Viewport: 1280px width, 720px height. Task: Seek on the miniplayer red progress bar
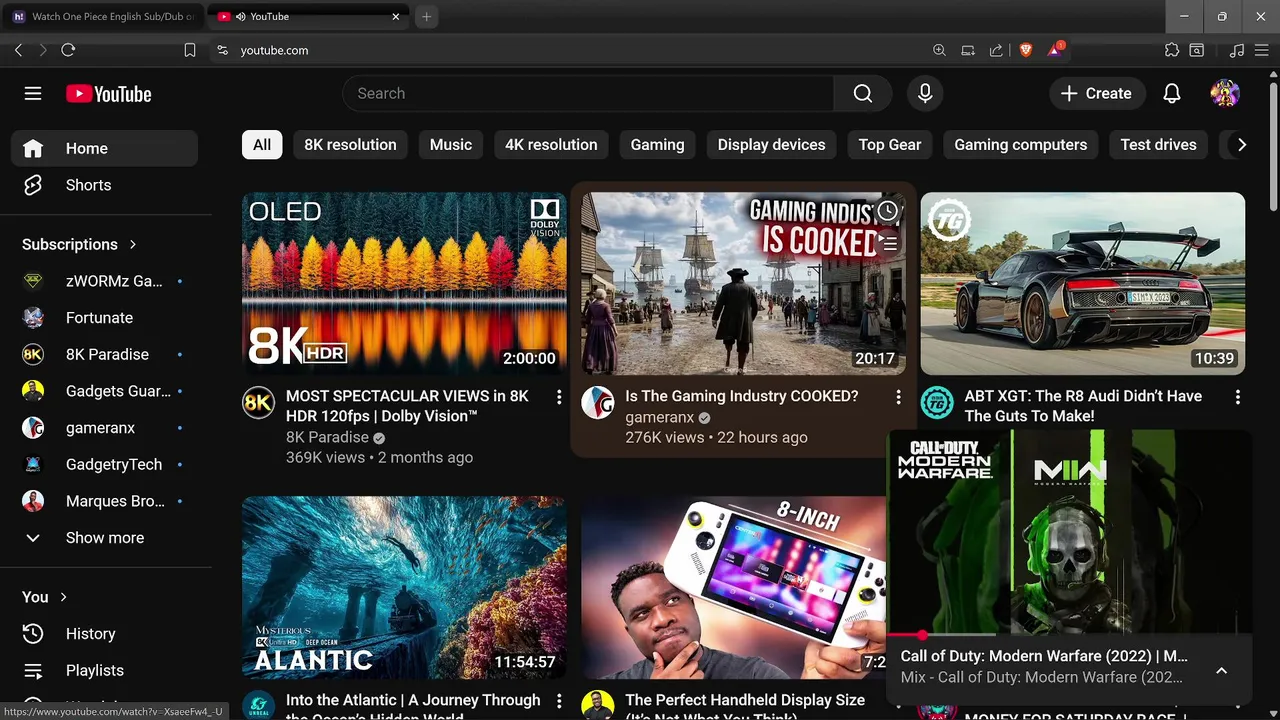point(1068,635)
